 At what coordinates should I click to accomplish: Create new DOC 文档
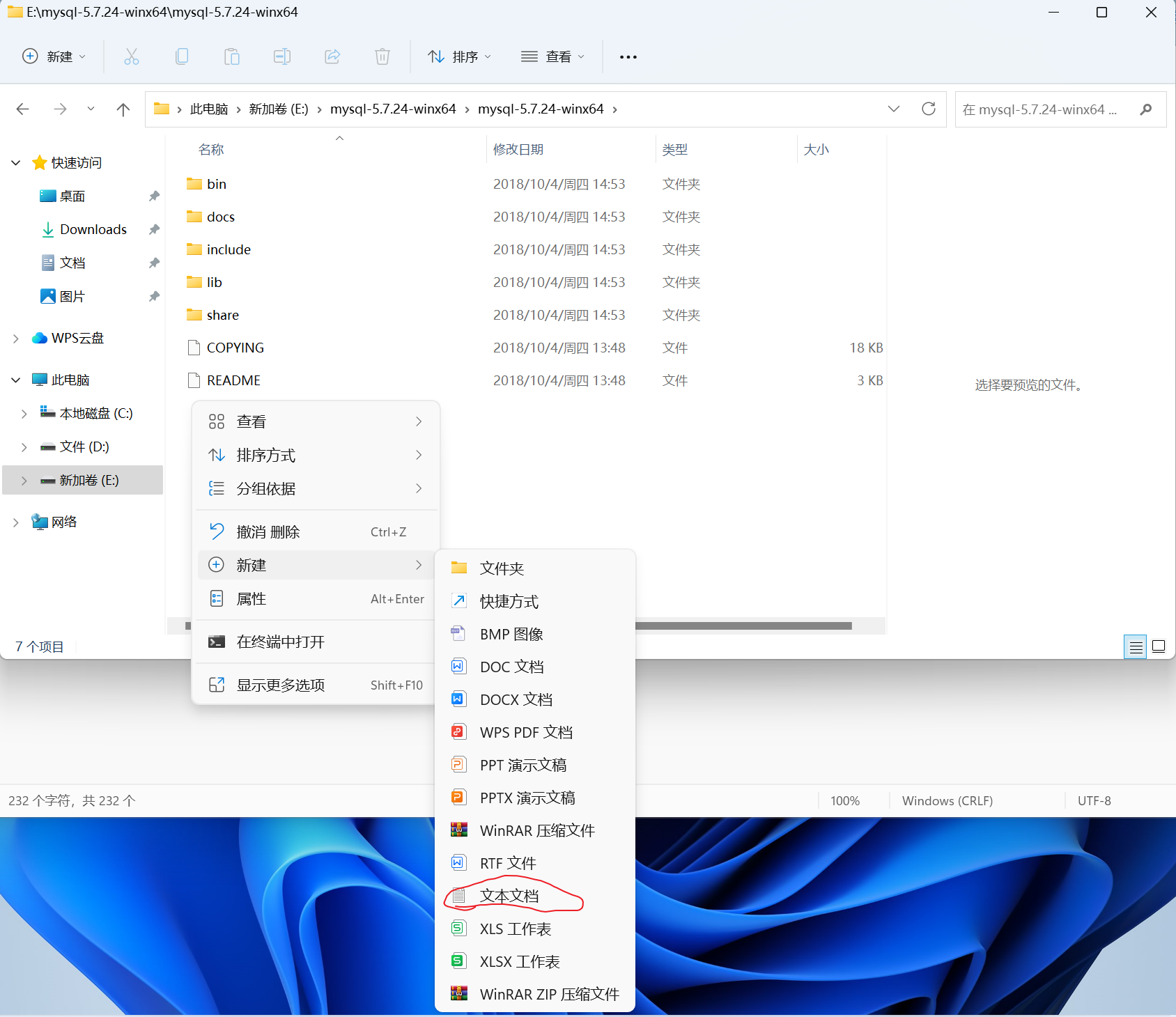[x=535, y=667]
